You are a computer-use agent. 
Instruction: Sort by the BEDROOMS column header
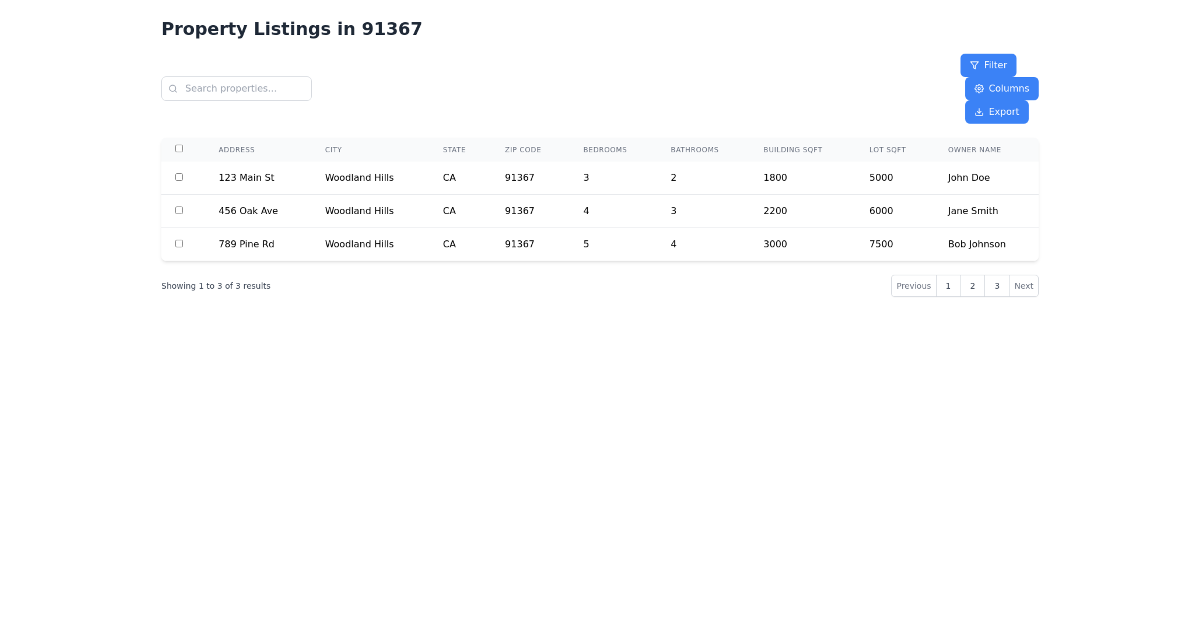(604, 149)
